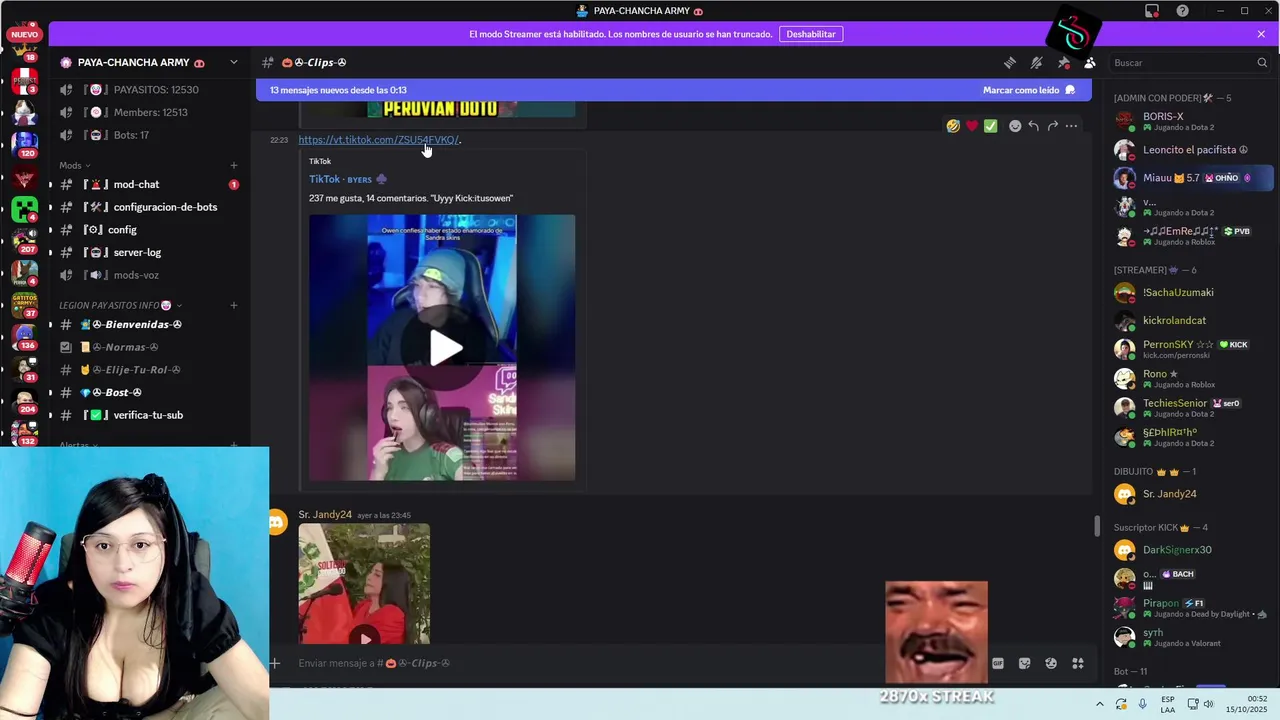Select the green creeper server icon
Viewport: 1280px width, 720px height.
(x=25, y=209)
